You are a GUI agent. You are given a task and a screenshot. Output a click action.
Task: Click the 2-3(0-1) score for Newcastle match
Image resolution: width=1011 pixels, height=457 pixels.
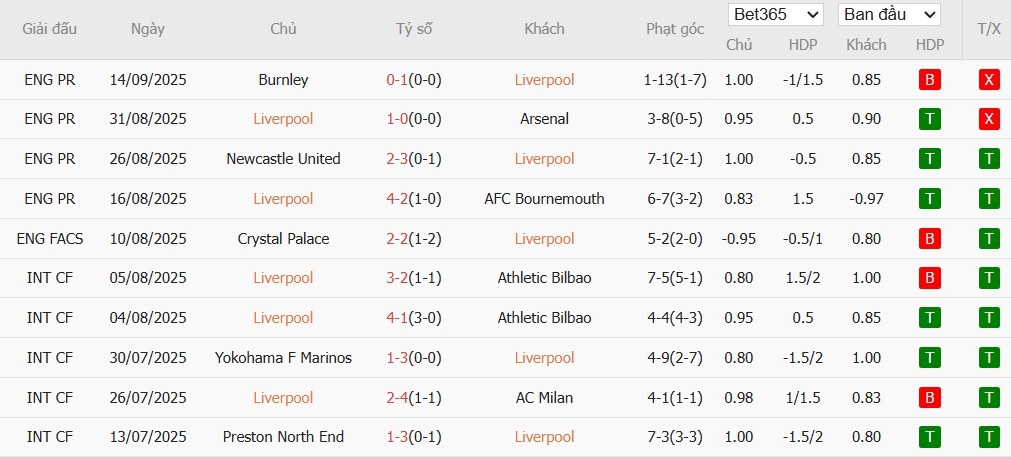pos(414,159)
